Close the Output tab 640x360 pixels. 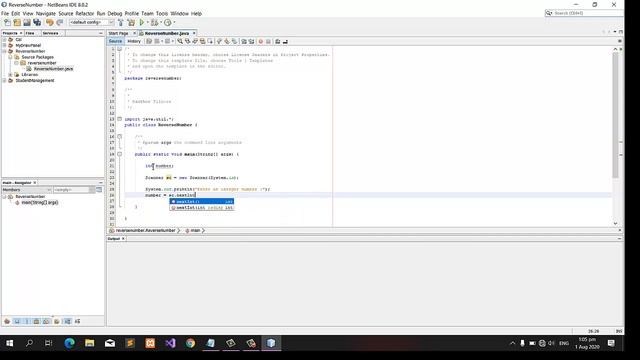click(x=123, y=239)
